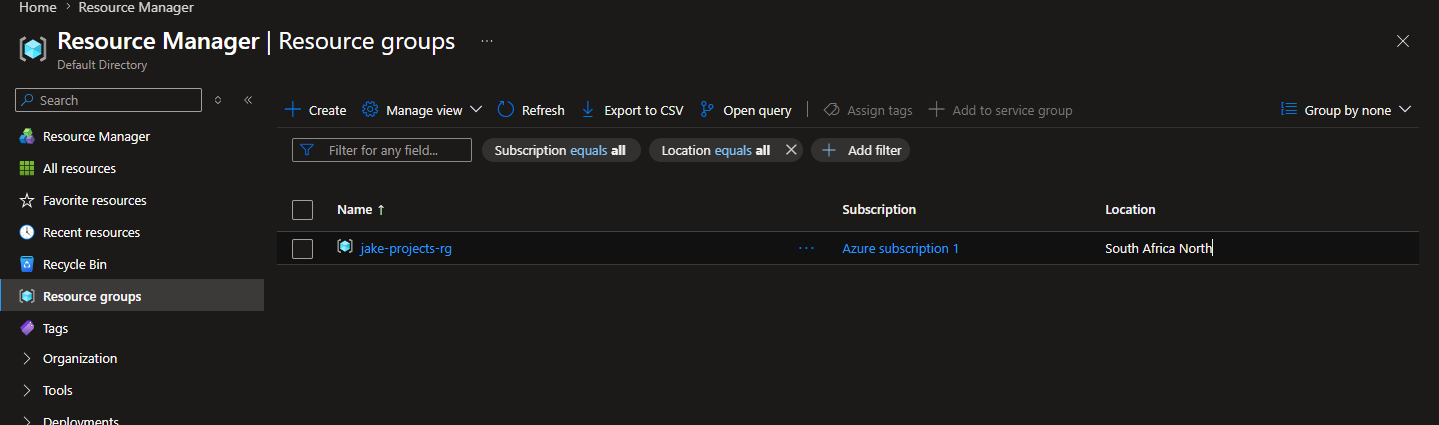Click the South Africa North location cell
The height and width of the screenshot is (425, 1439).
pyautogui.click(x=1158, y=248)
